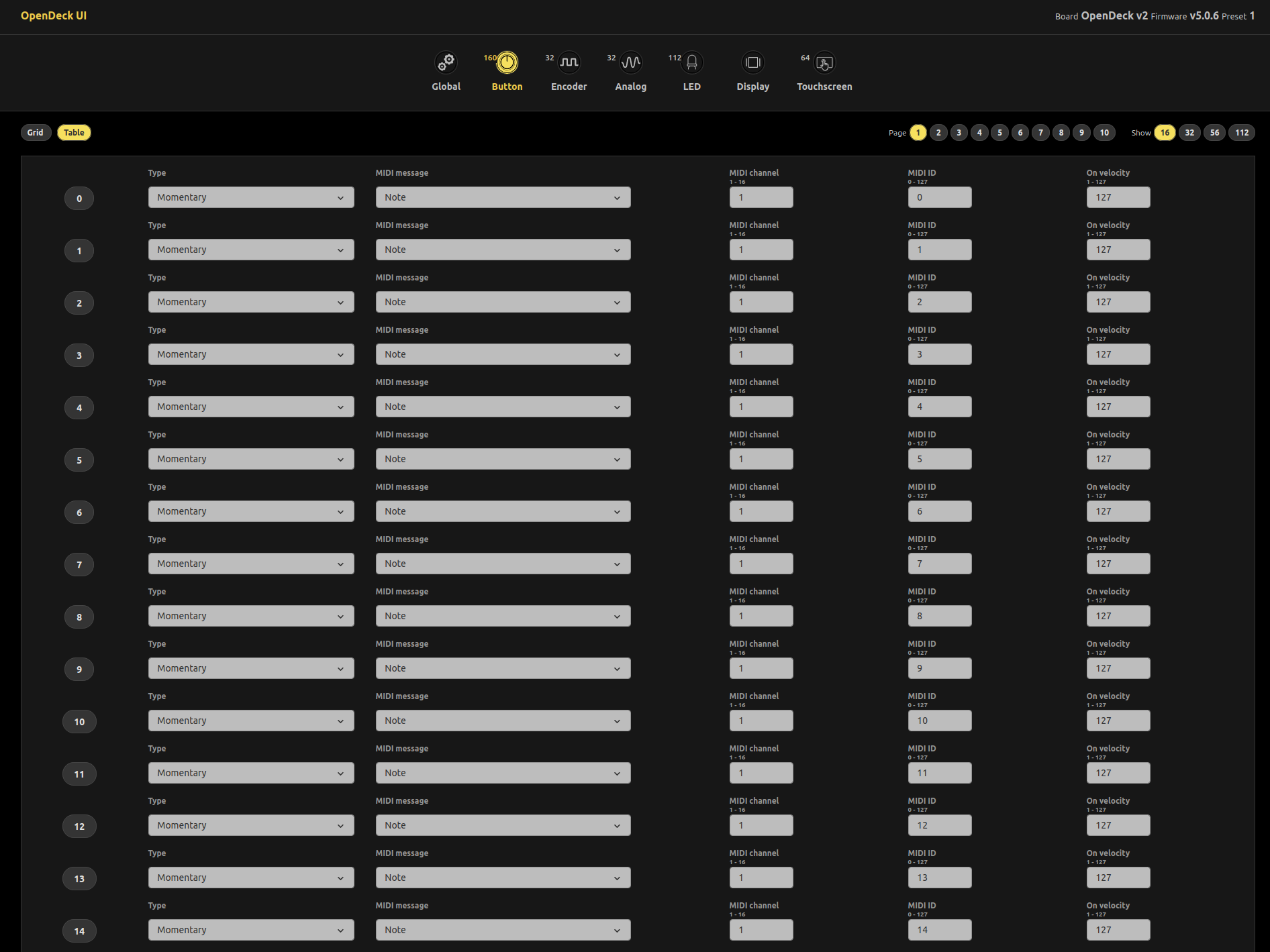The height and width of the screenshot is (952, 1270).
Task: Select button index 10 badge
Action: pyautogui.click(x=79, y=722)
